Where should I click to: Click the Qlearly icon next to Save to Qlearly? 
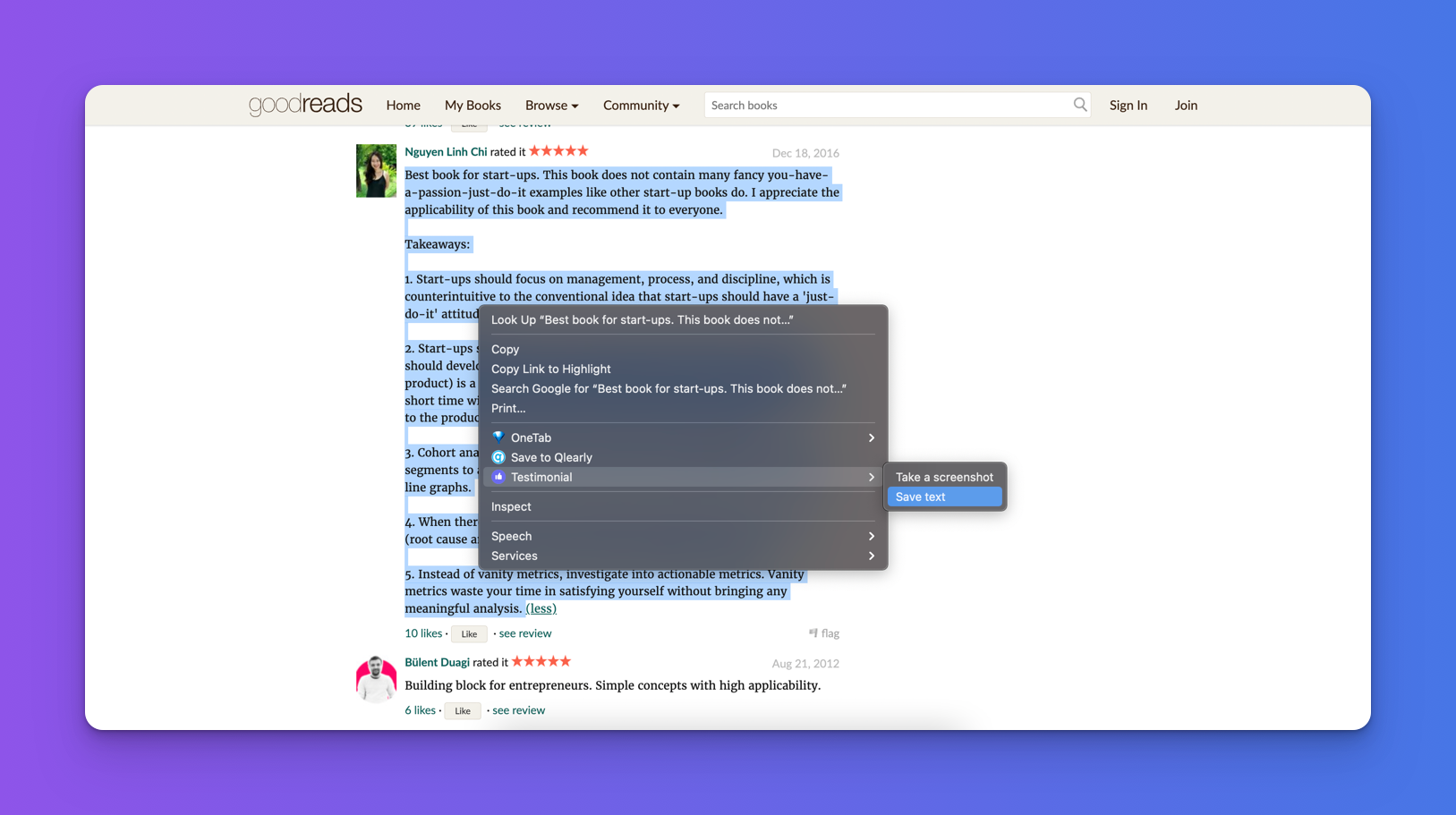point(498,457)
